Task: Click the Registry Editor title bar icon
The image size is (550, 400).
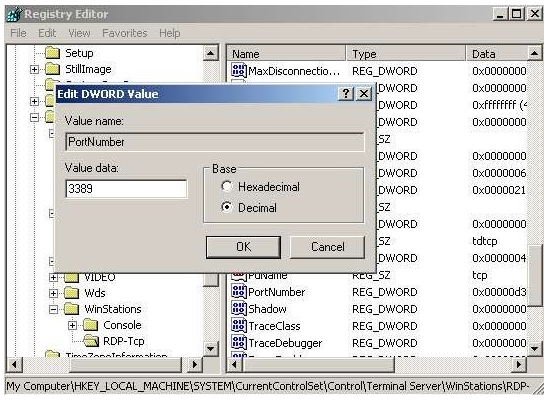Action: pos(14,14)
